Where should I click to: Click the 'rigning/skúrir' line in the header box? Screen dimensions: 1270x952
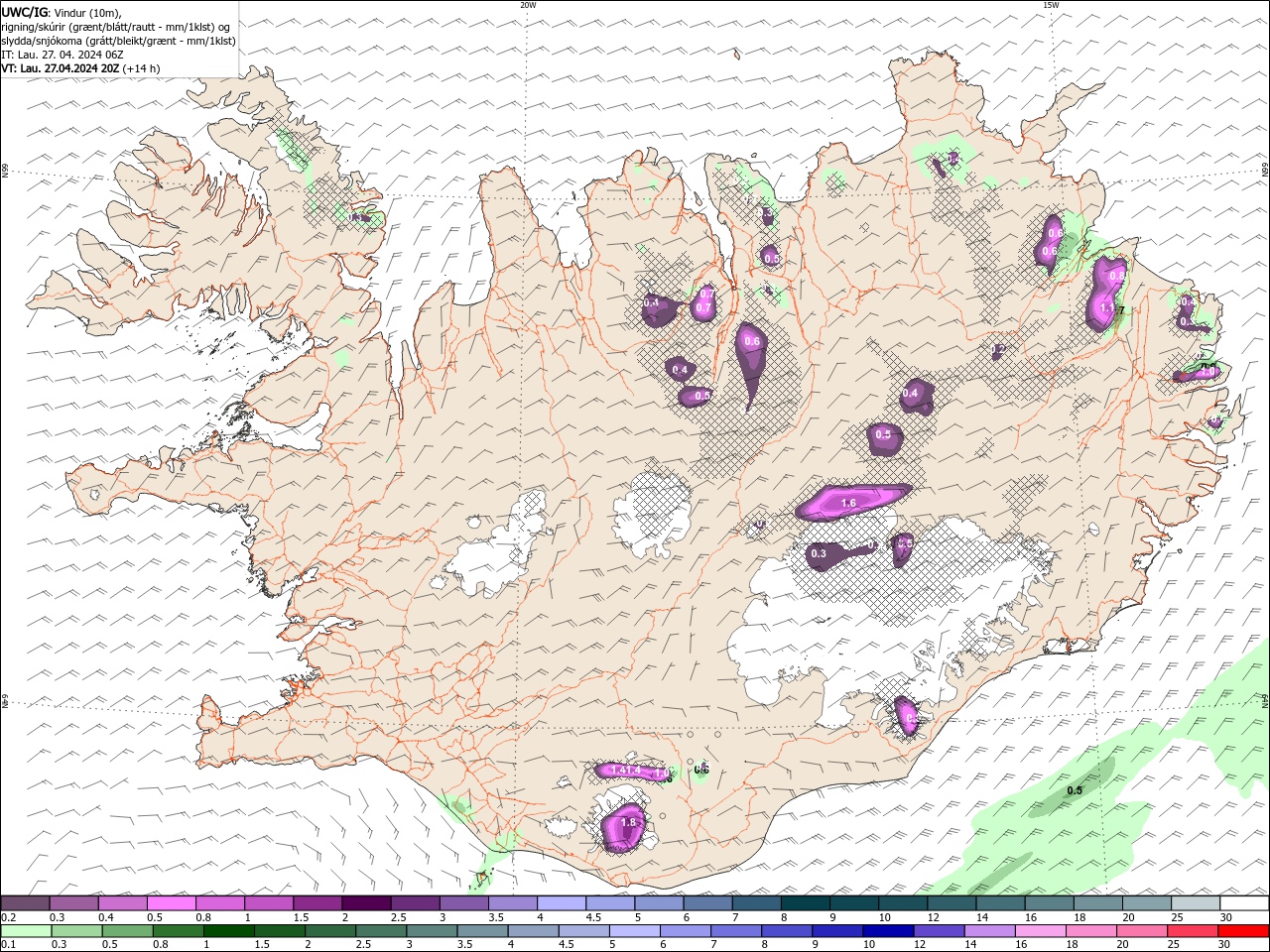(x=116, y=27)
